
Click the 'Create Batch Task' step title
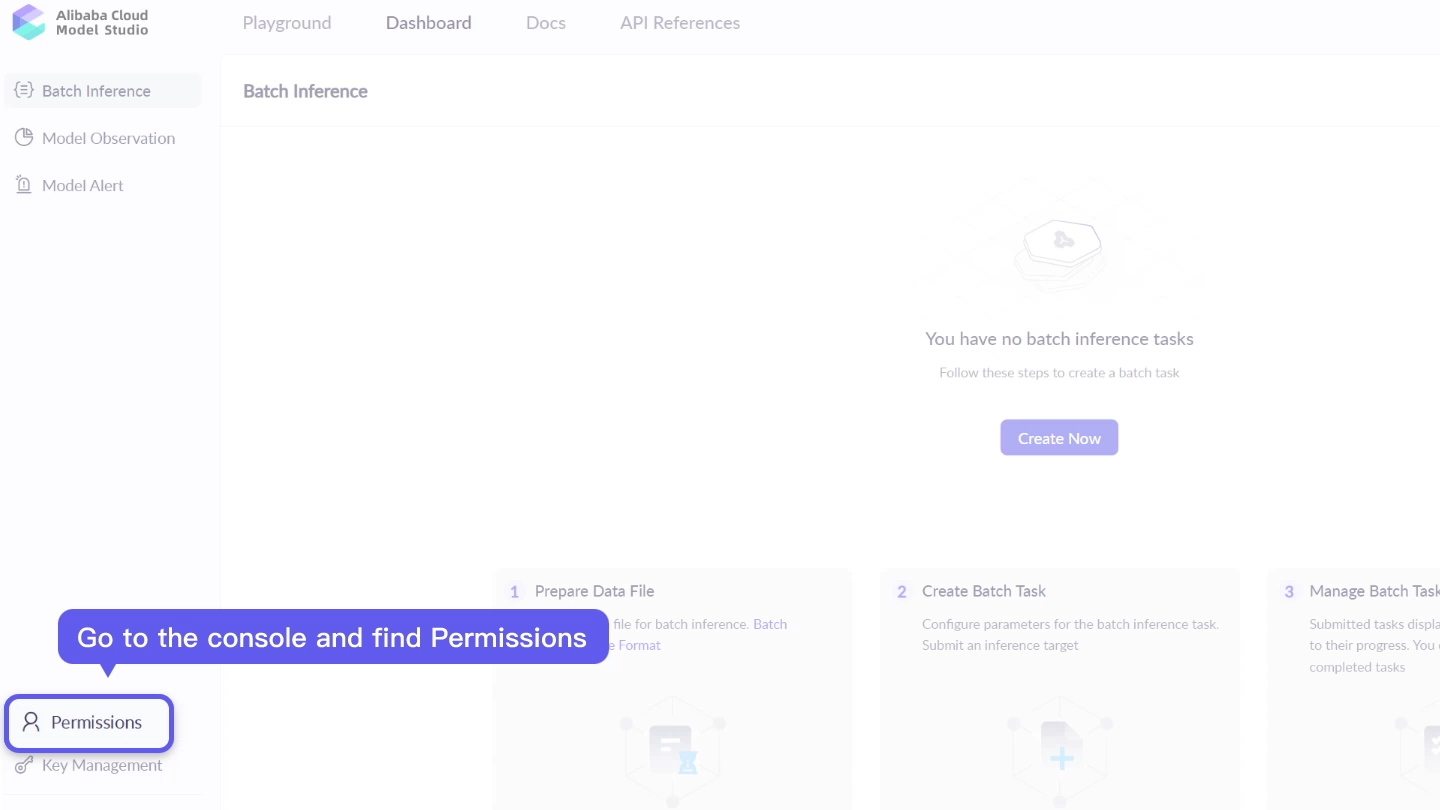click(984, 591)
